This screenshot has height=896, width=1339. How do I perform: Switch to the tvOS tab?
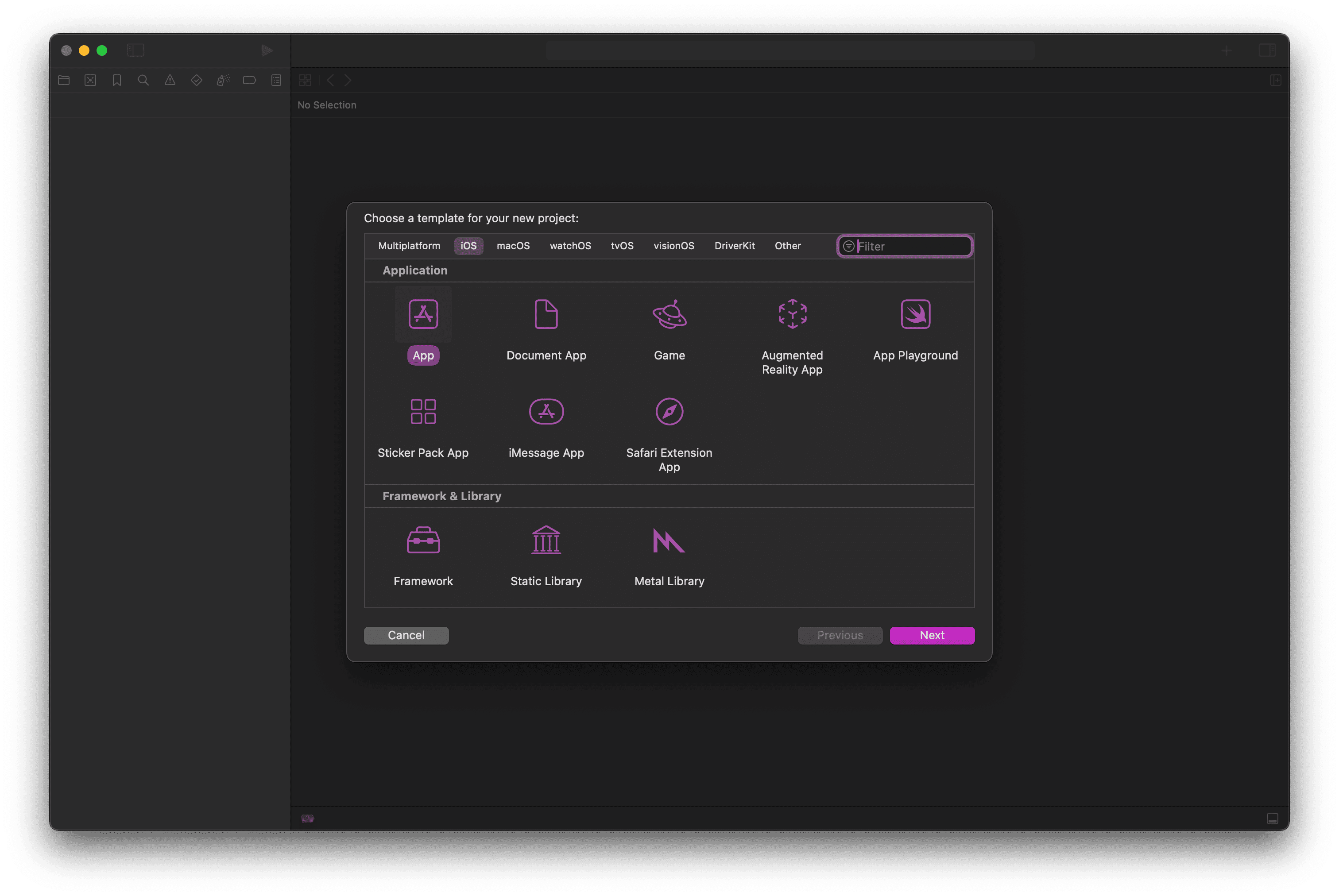pyautogui.click(x=622, y=246)
